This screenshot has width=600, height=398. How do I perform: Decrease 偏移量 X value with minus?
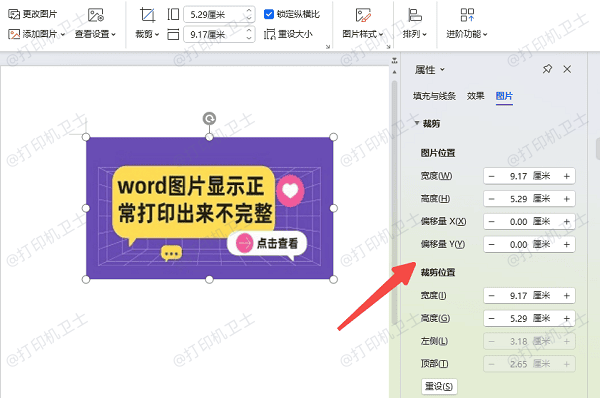click(x=492, y=222)
